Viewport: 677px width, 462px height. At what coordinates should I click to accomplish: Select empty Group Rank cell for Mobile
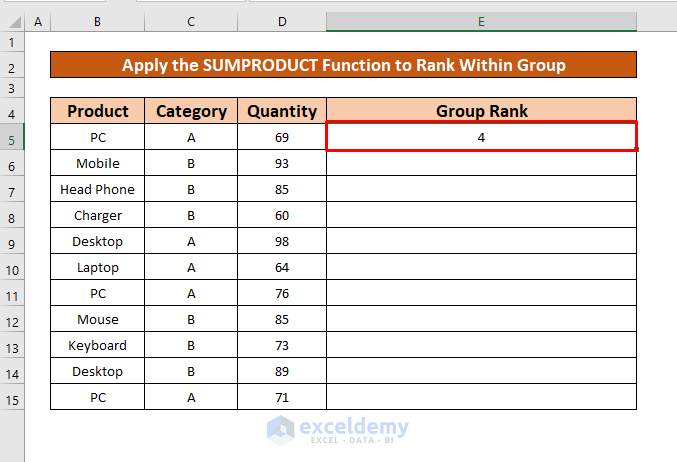(481, 163)
